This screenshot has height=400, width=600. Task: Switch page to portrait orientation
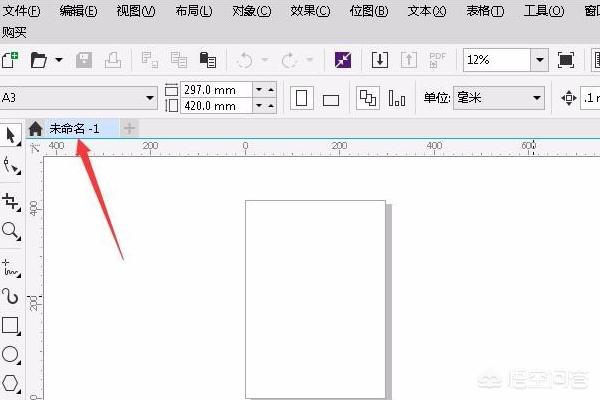click(x=301, y=99)
